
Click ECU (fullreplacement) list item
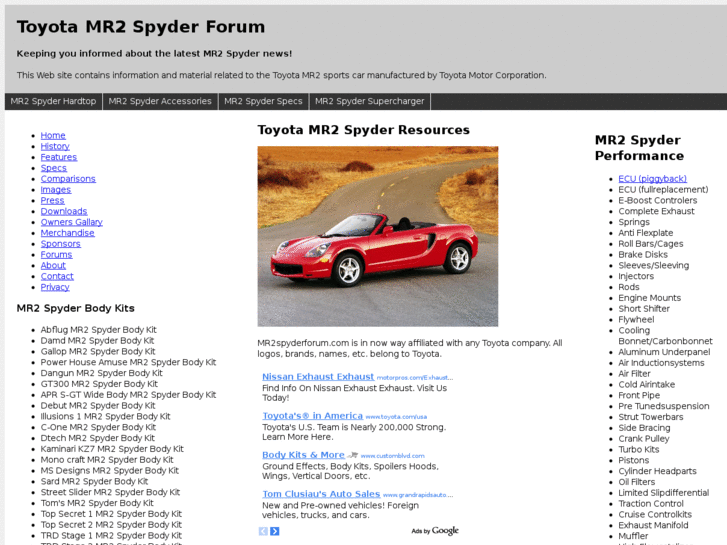[x=663, y=190]
